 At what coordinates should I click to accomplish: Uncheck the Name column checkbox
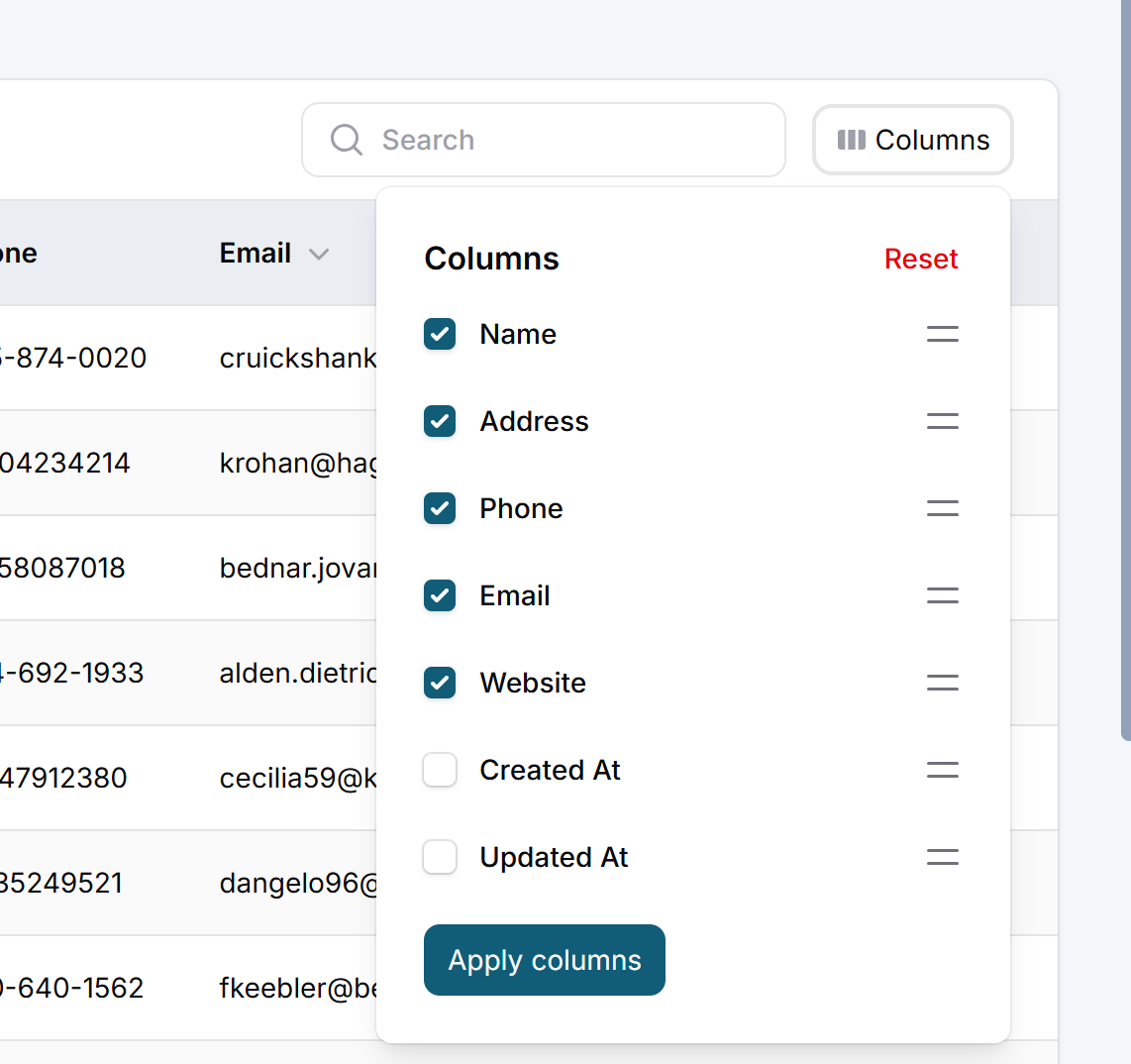click(440, 335)
